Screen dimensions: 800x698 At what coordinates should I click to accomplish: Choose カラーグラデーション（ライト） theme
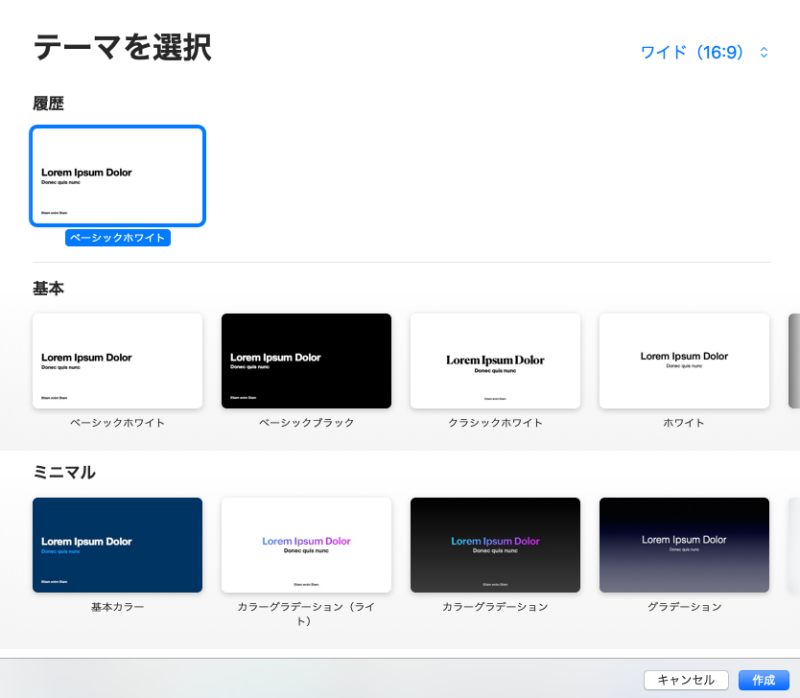(306, 544)
